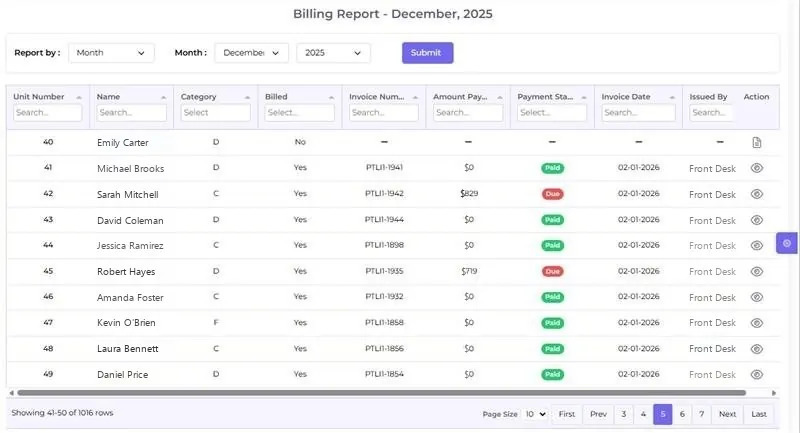View invoice for Laura Bennett
Image resolution: width=800 pixels, height=433 pixels.
[757, 349]
